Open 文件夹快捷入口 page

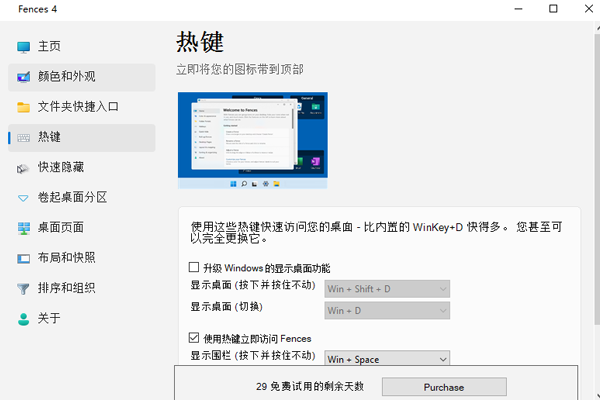point(82,107)
